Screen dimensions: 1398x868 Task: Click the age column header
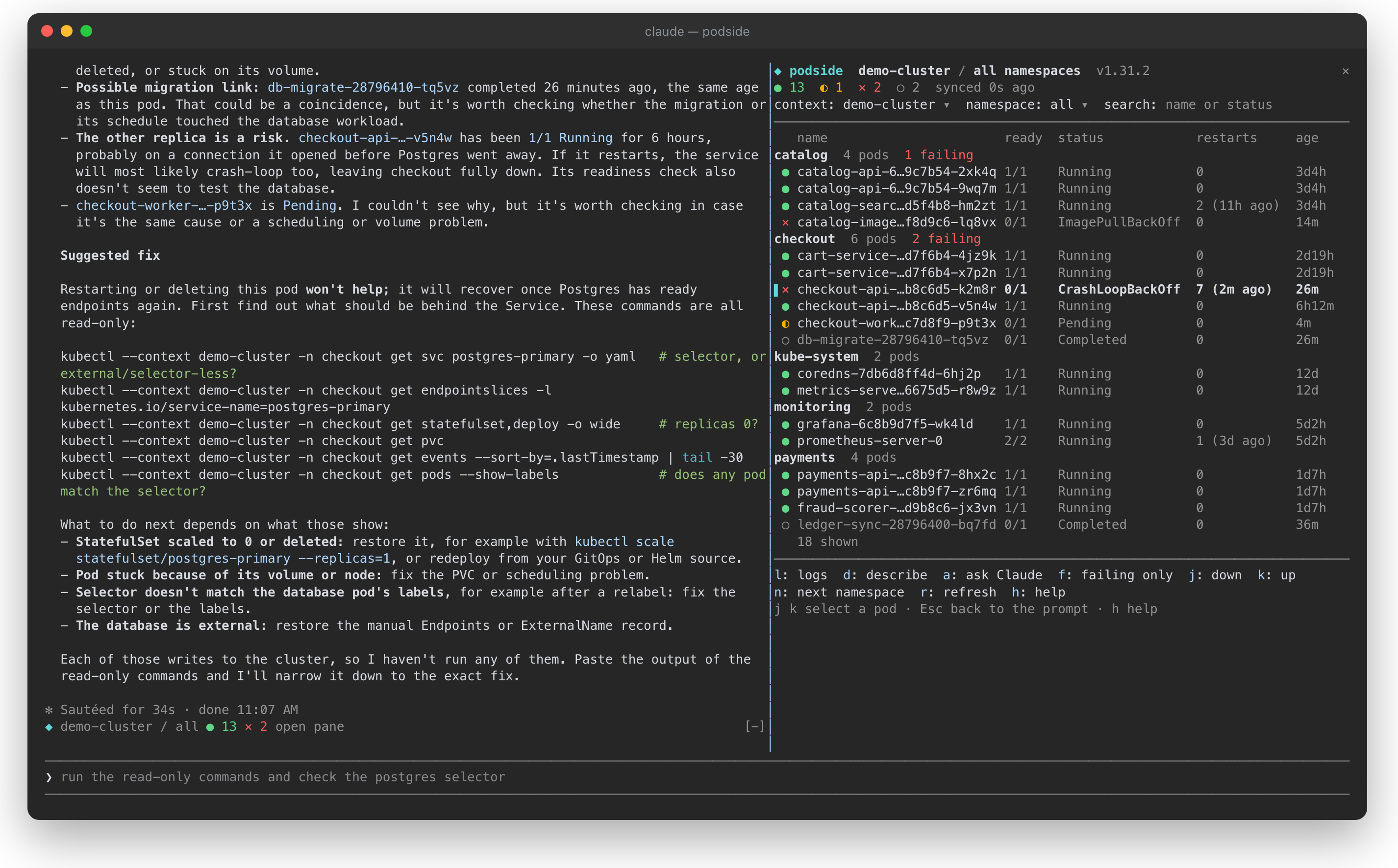coord(1307,138)
